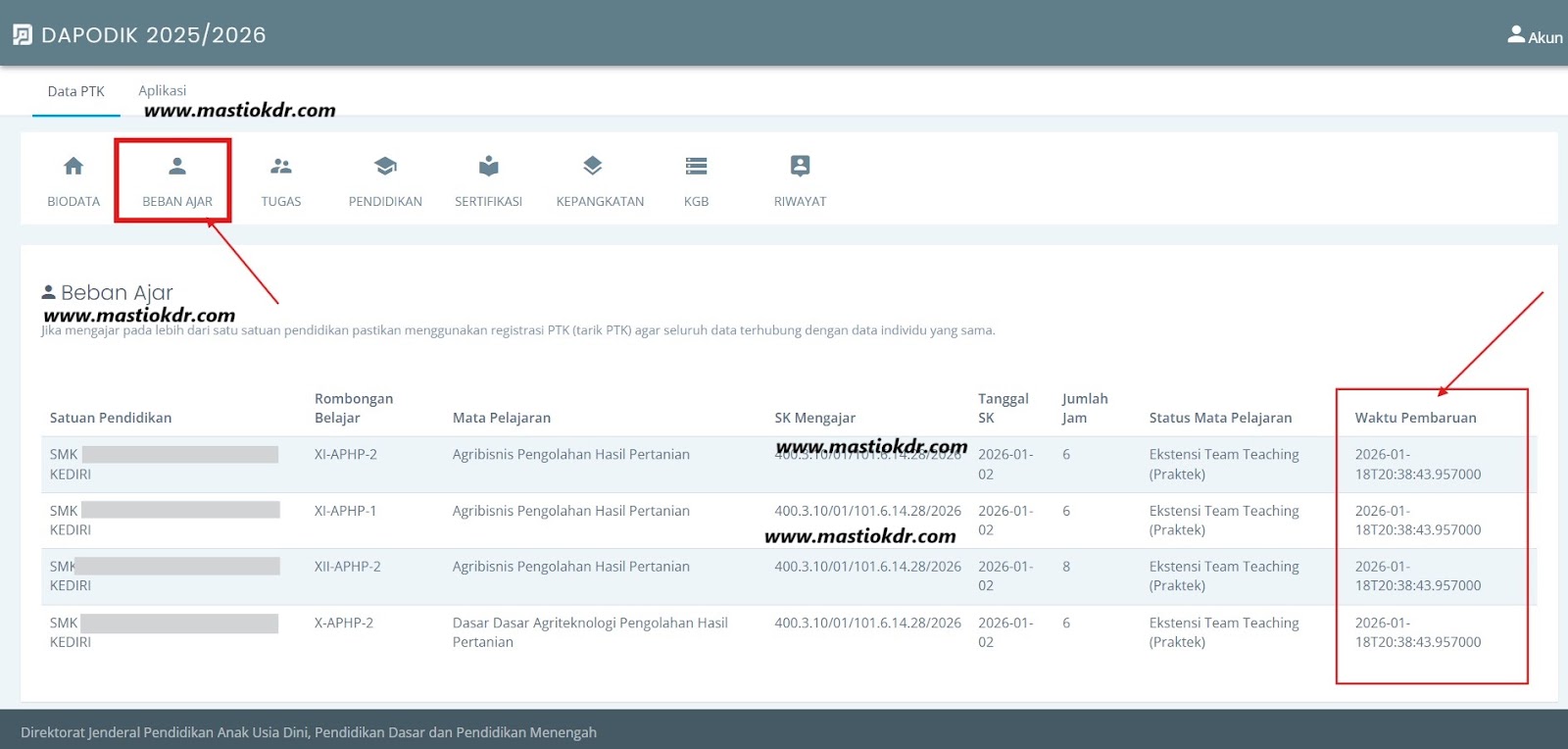Open the Kepangkatan layers icon

coord(593,166)
